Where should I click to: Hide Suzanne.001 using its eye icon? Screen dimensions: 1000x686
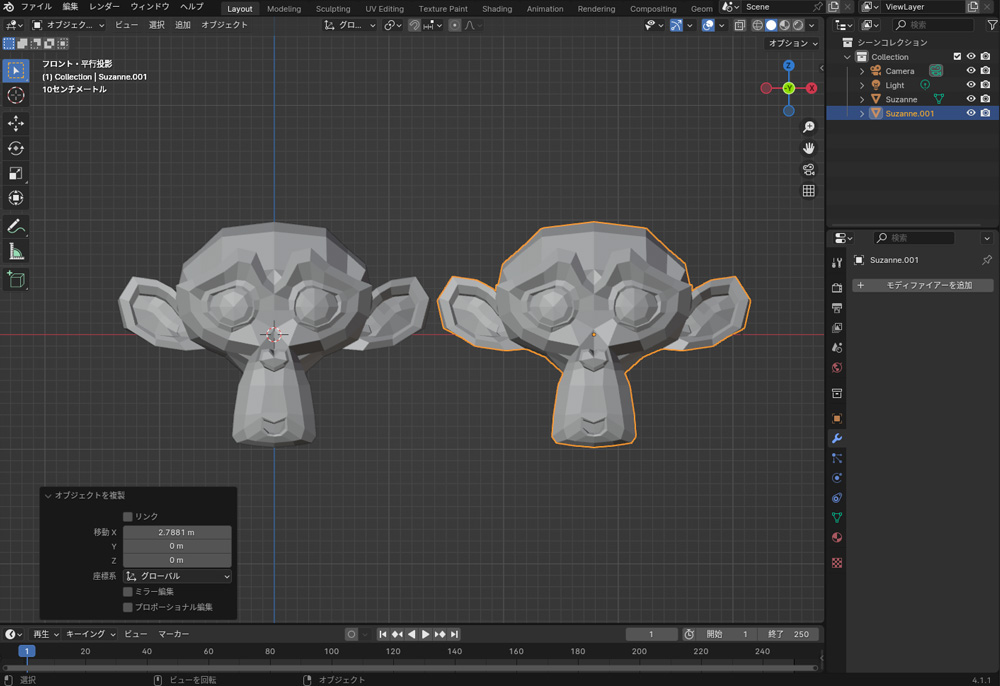970,113
